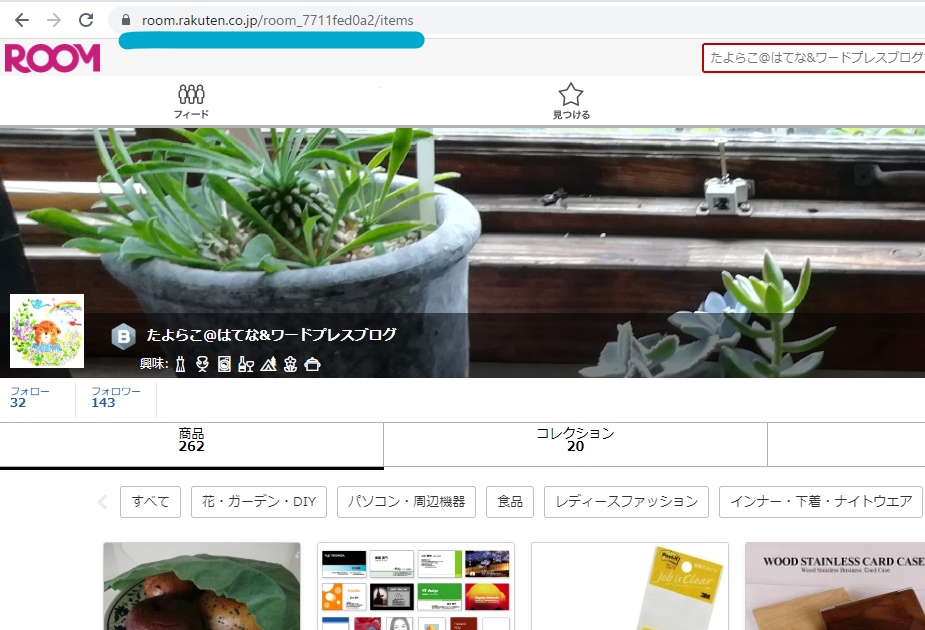The width and height of the screenshot is (925, 630).
Task: Click the bottle and glass interest icon
Action: [x=246, y=364]
